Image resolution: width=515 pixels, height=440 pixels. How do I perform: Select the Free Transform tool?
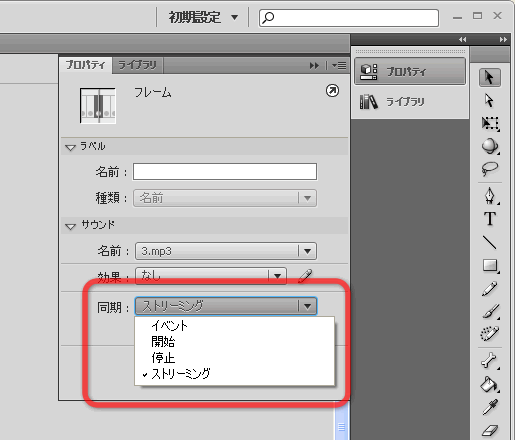[x=490, y=123]
